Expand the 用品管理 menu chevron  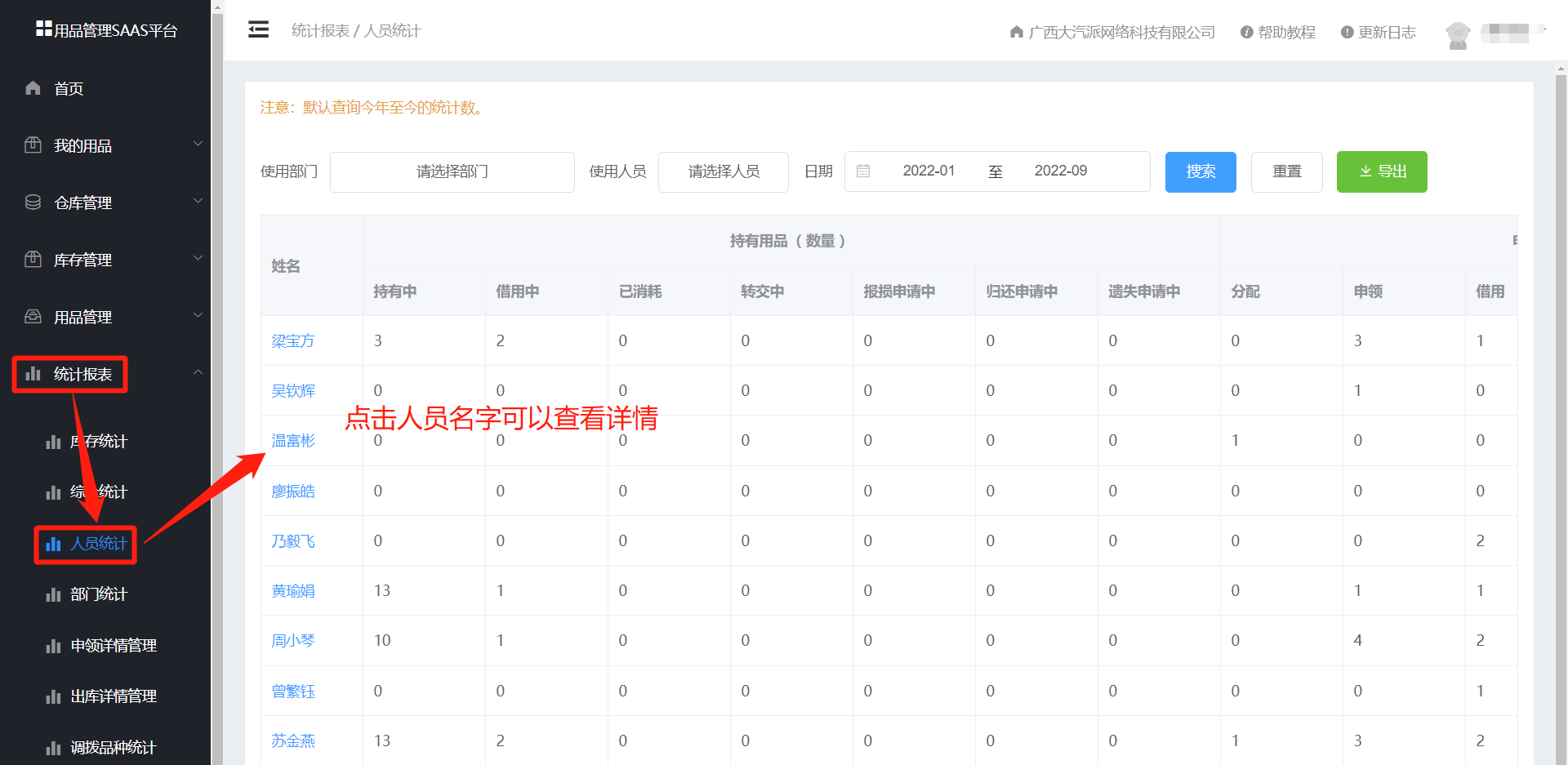pyautogui.click(x=198, y=315)
